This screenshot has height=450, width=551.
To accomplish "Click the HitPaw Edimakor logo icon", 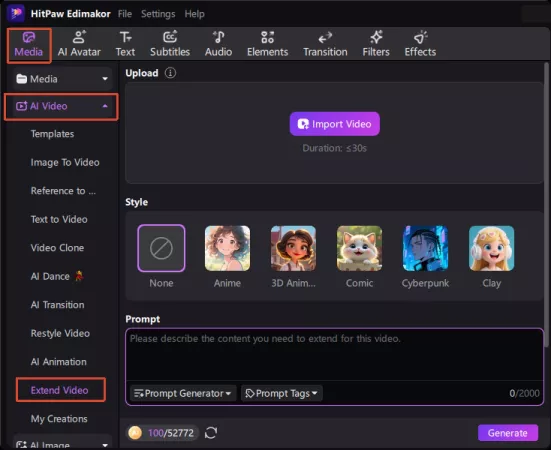I will click(x=15, y=13).
